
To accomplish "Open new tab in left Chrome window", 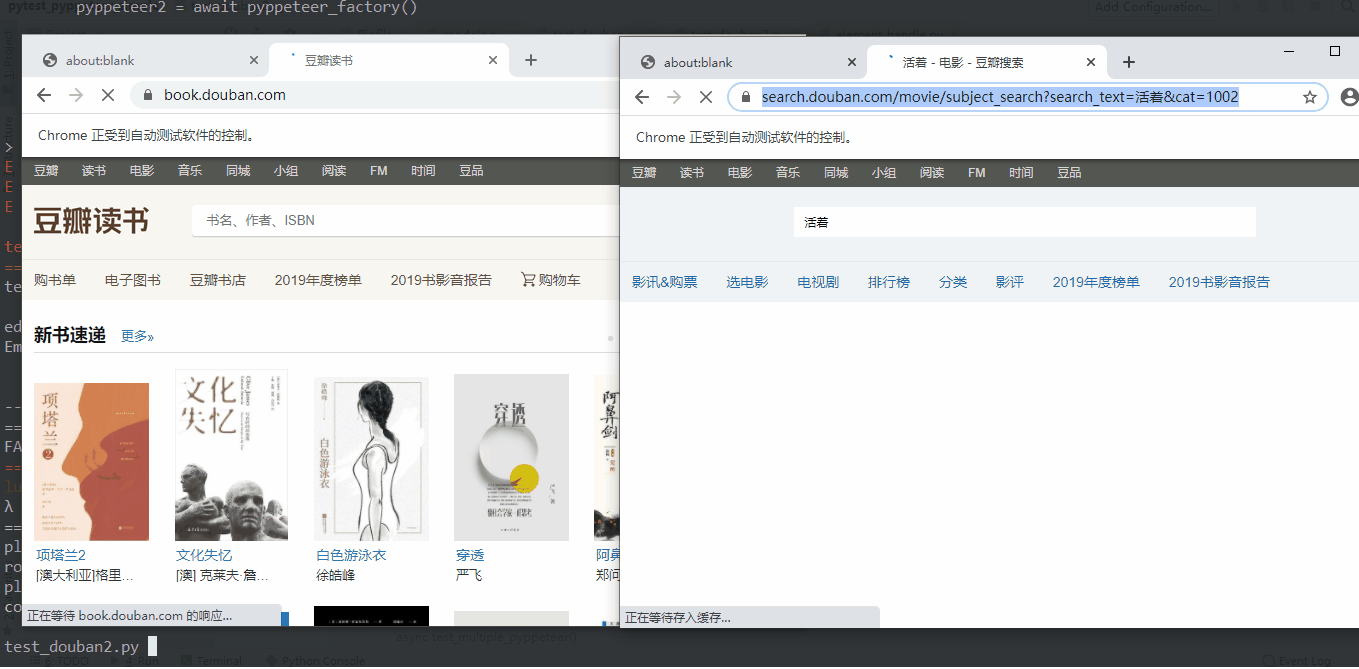I will coord(531,60).
